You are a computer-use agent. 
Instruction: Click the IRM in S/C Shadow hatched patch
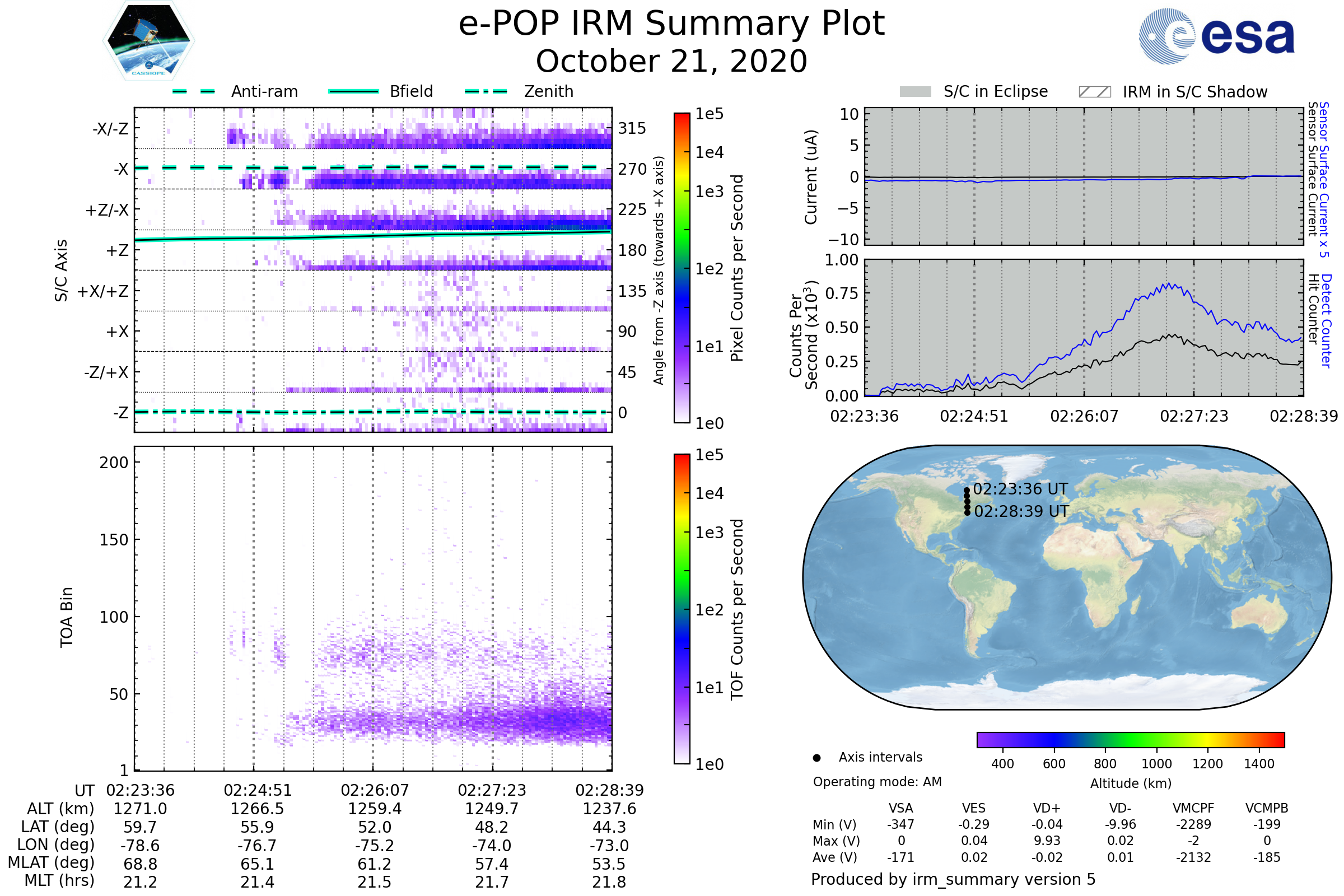(x=1094, y=92)
